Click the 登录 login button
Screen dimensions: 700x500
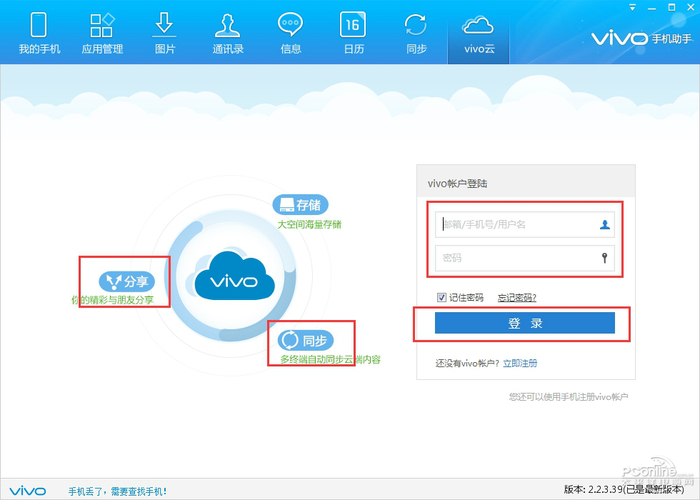click(525, 323)
